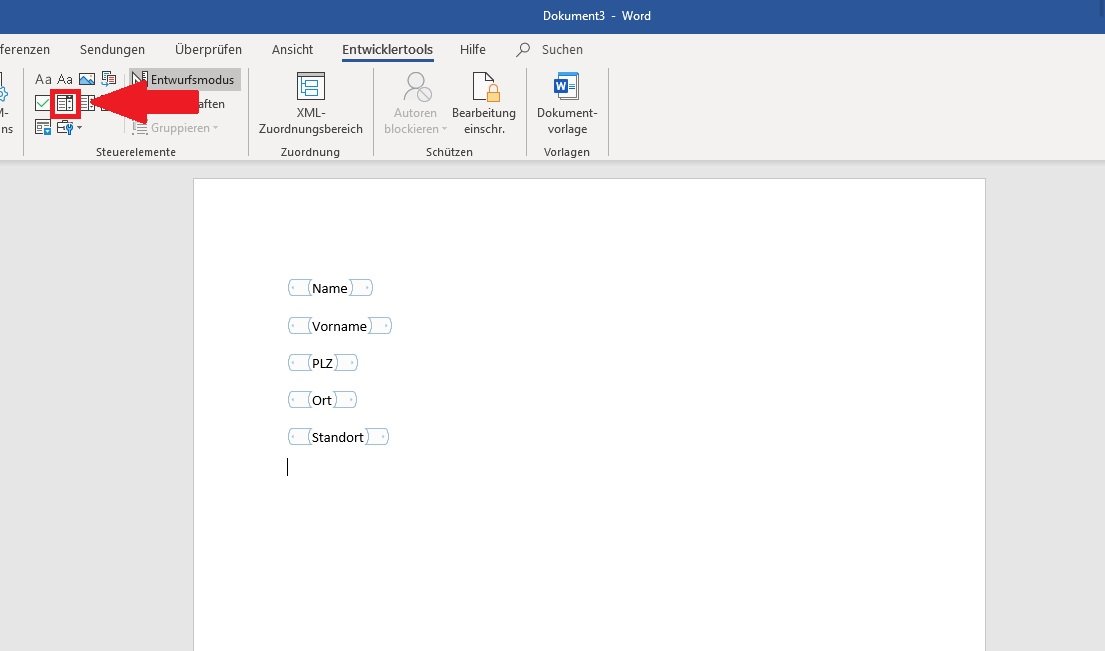Click the Vorname content control text
The image size is (1105, 651).
point(340,326)
